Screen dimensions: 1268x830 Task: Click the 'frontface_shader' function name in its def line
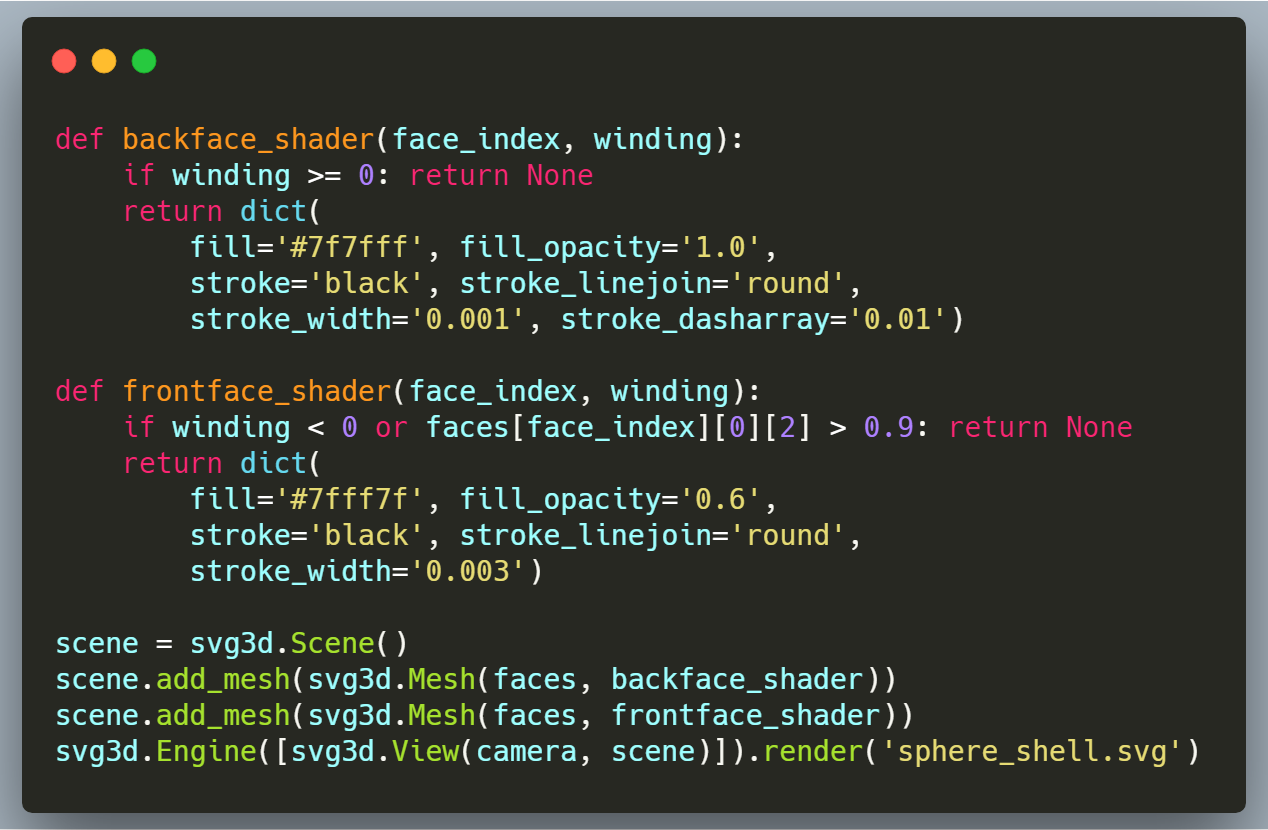(257, 391)
